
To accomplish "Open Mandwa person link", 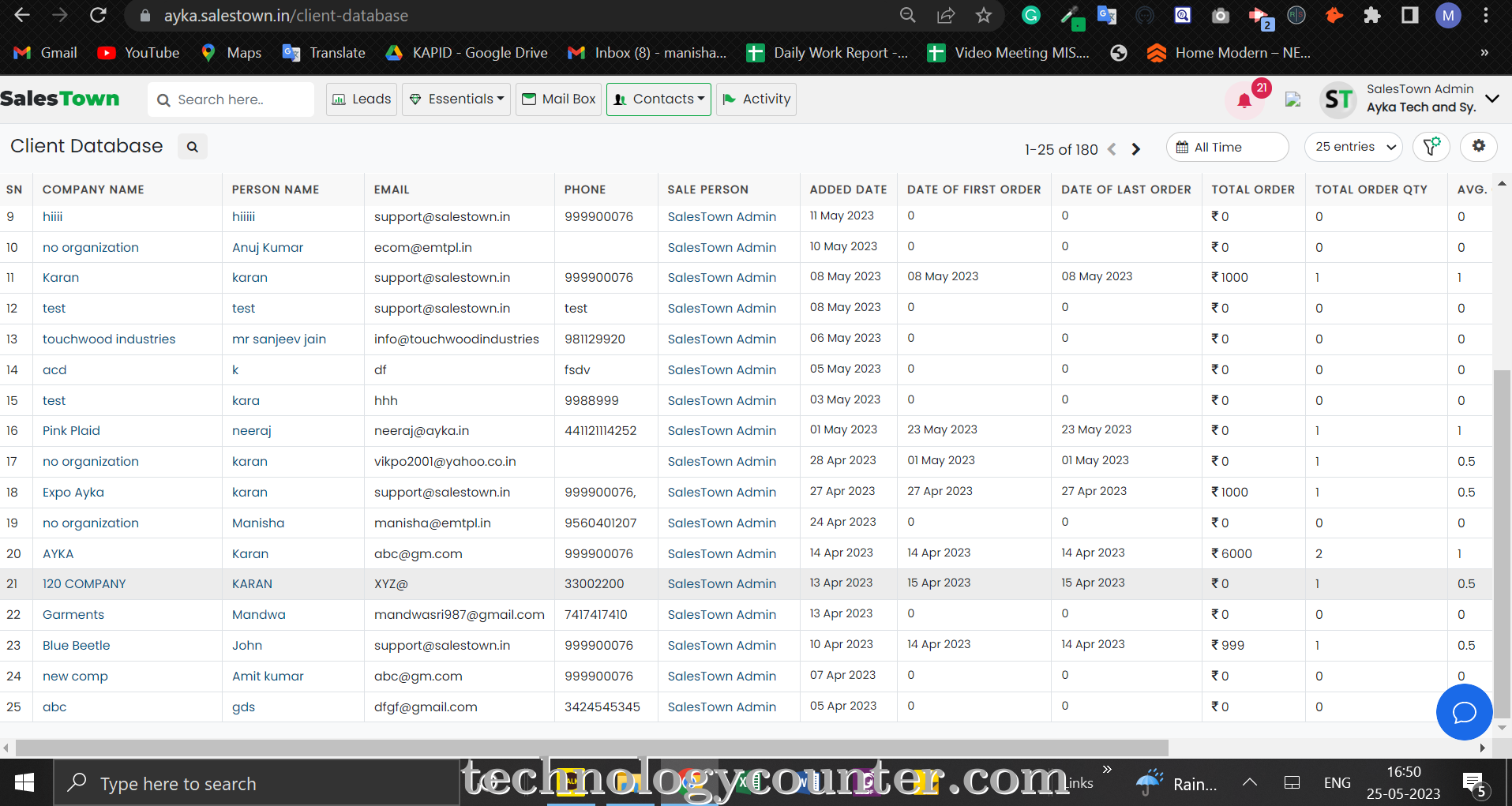I will tap(259, 614).
